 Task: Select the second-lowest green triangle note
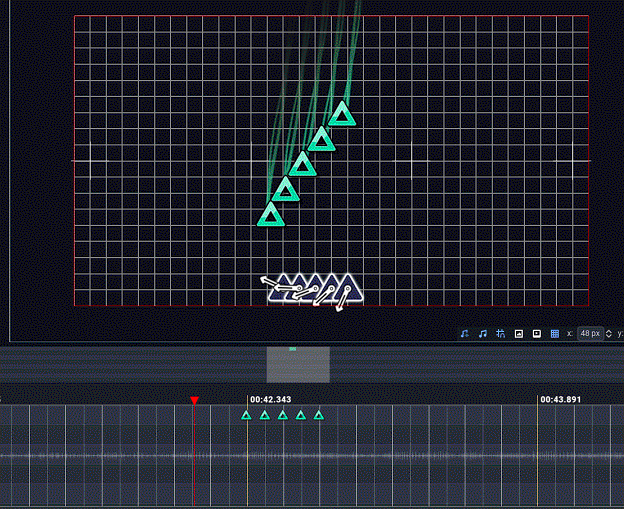(x=285, y=189)
